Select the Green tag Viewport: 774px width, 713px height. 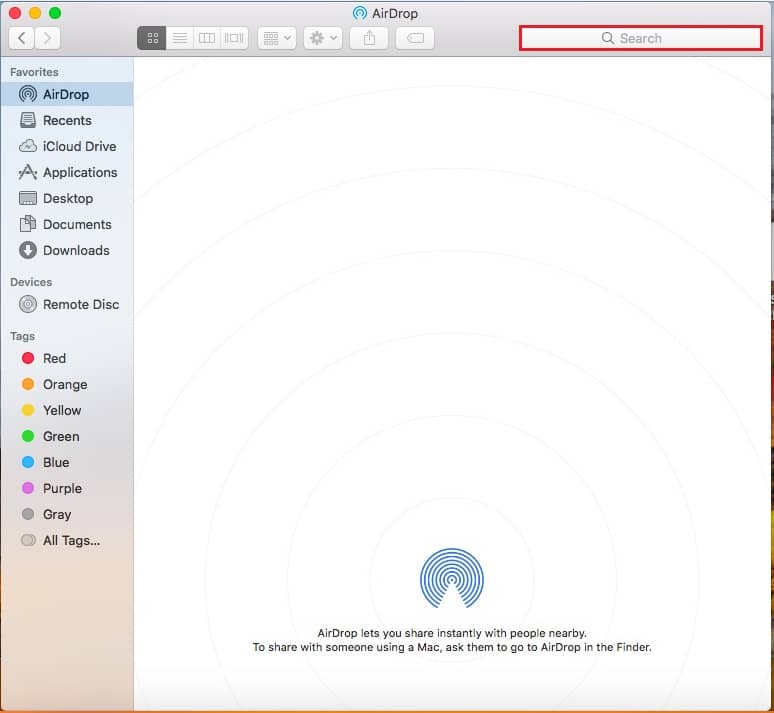(67, 436)
